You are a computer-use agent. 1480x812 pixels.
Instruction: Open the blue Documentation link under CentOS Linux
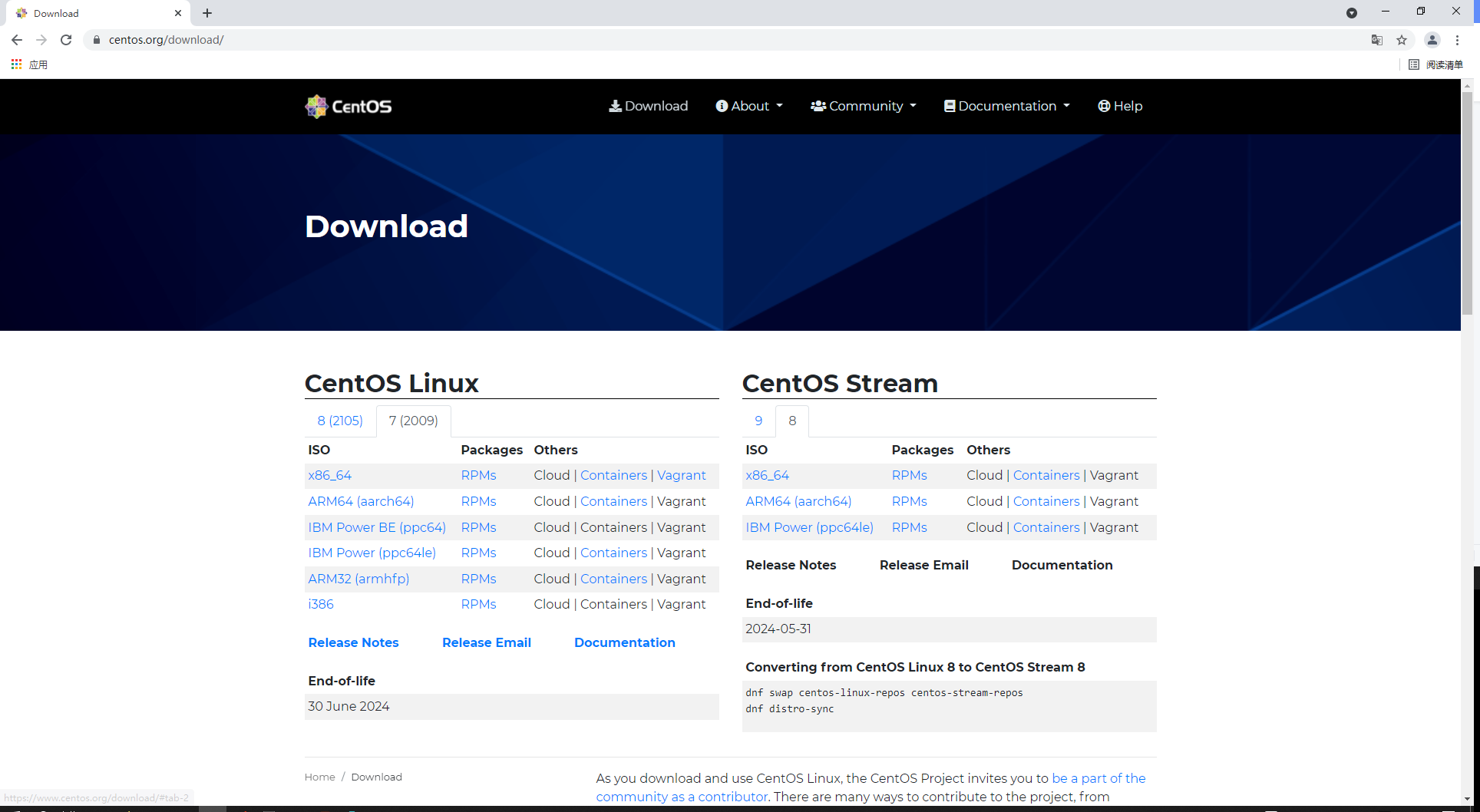[625, 642]
